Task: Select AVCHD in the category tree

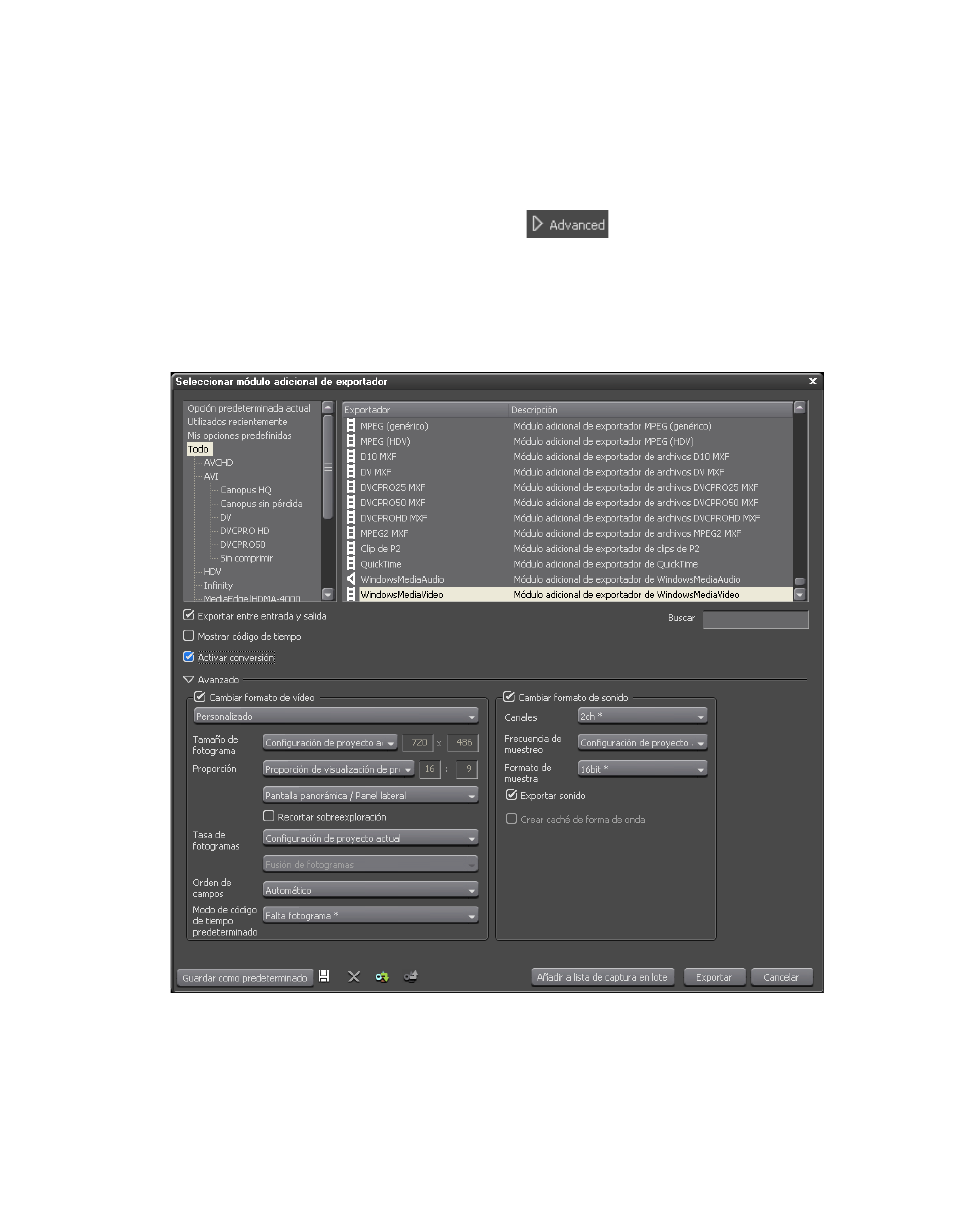Action: pos(219,463)
